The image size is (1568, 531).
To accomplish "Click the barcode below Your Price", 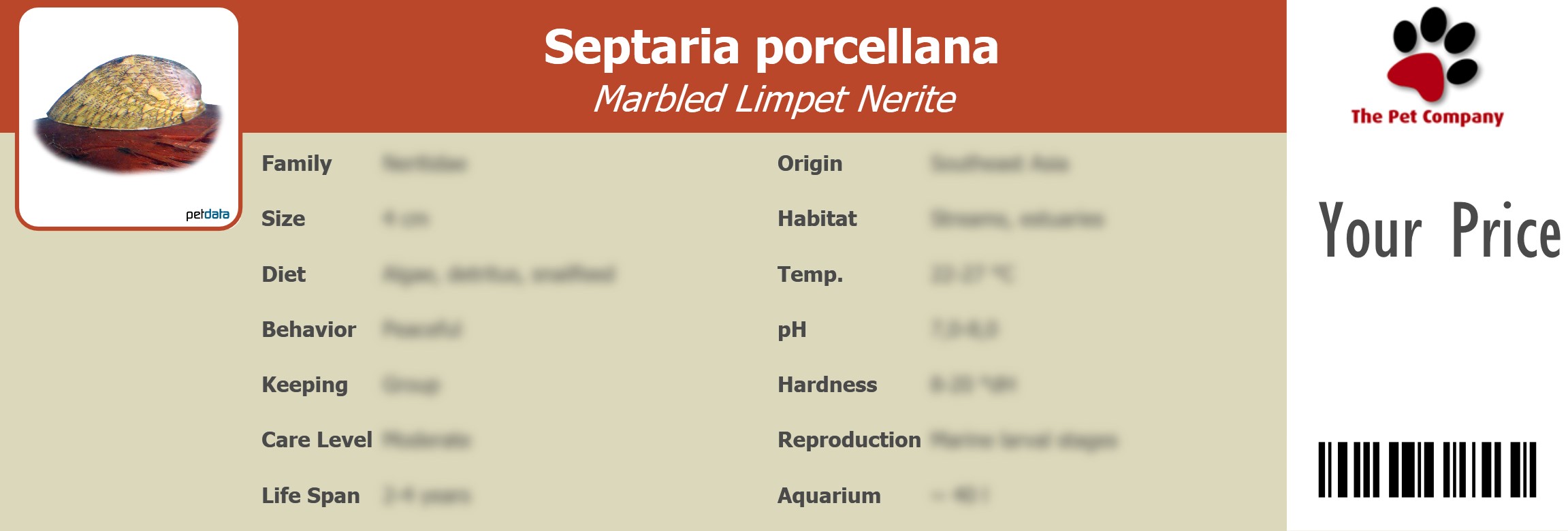I will click(1427, 469).
